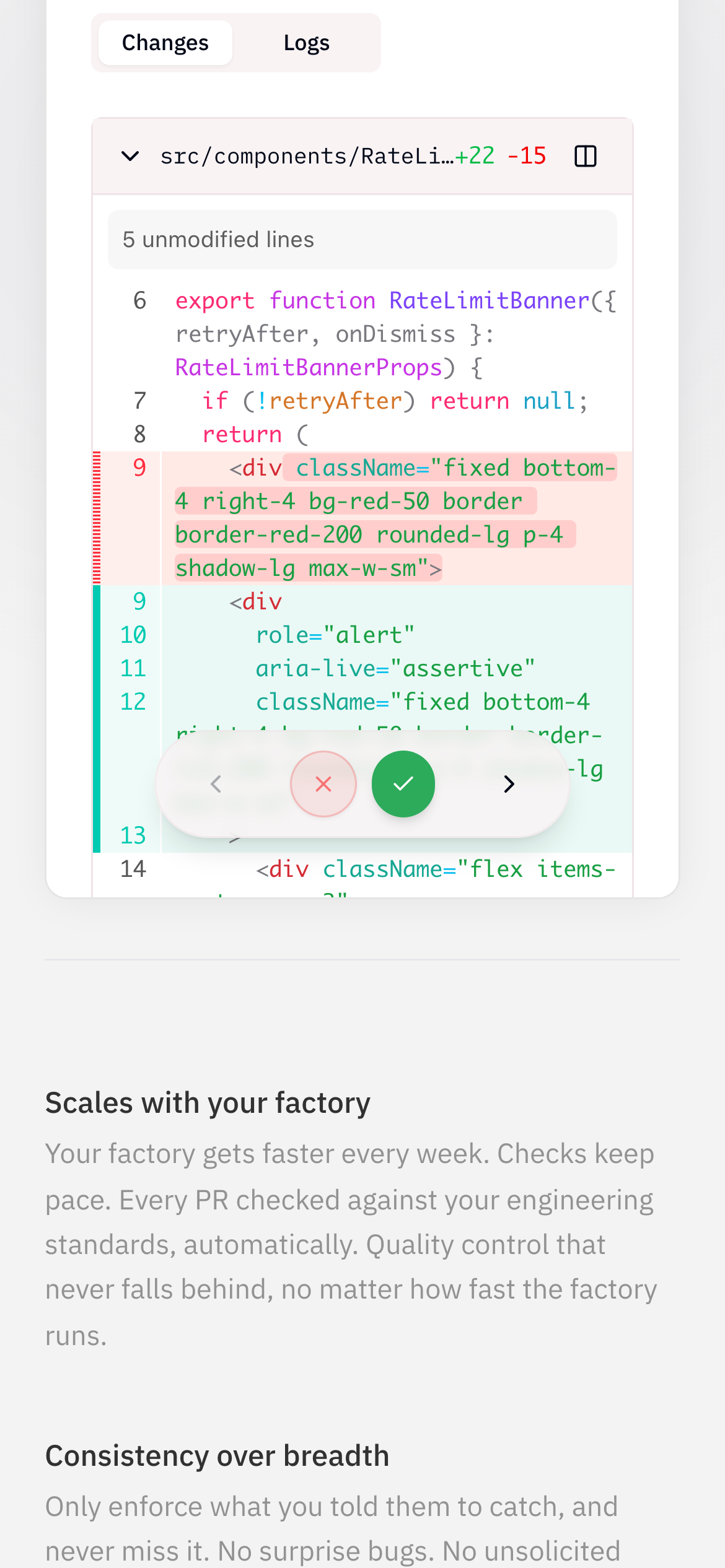This screenshot has width=725, height=1568.
Task: Toggle split diff view icon
Action: tap(585, 156)
